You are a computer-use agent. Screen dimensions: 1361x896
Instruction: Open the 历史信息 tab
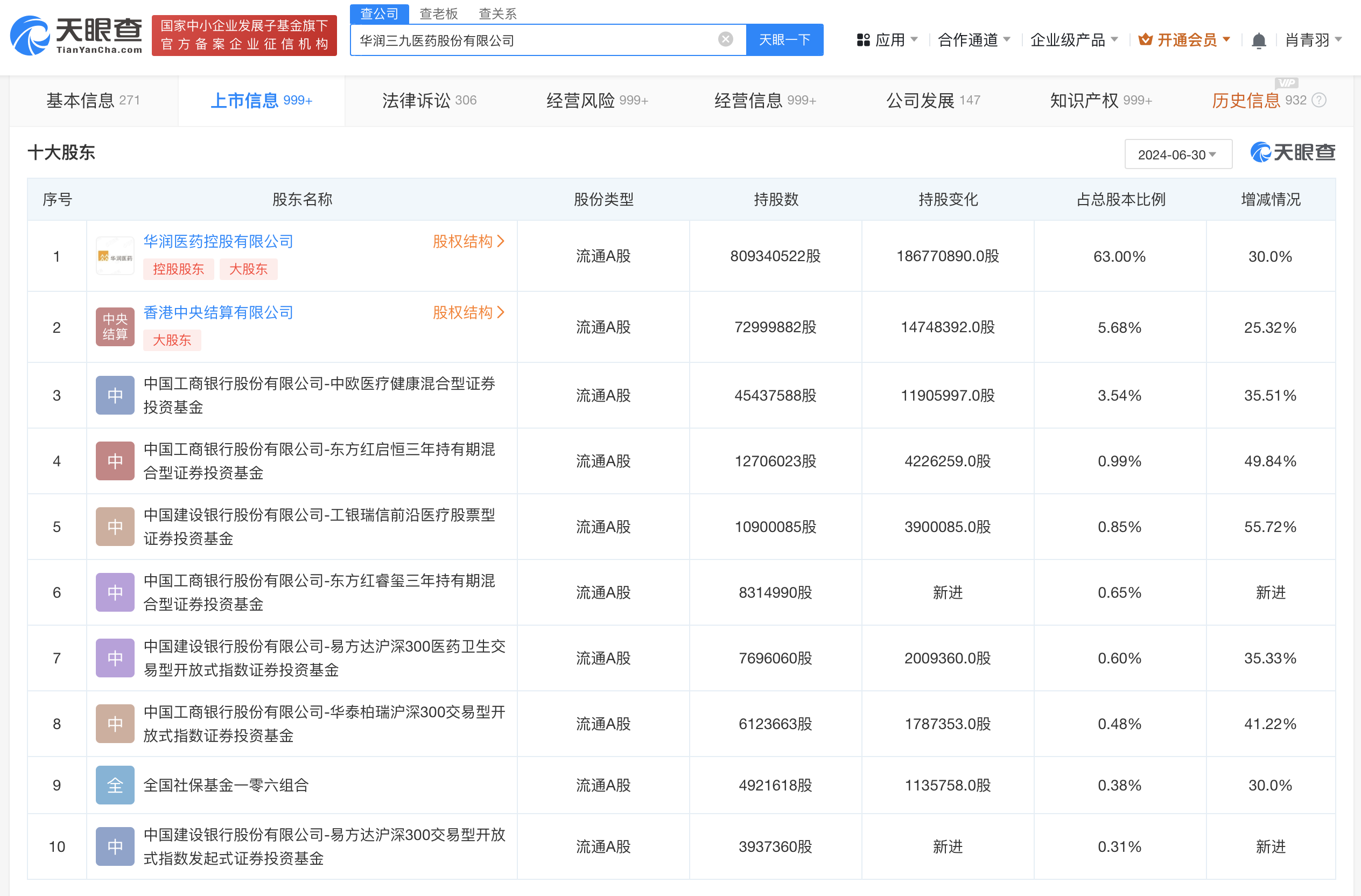tap(1259, 101)
